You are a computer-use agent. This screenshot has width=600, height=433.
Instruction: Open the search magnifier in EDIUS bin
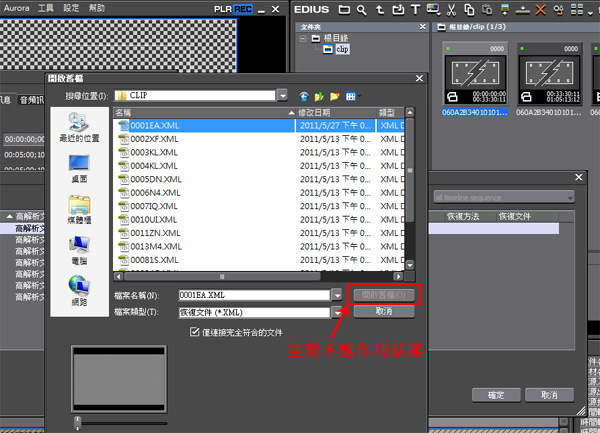tap(362, 10)
